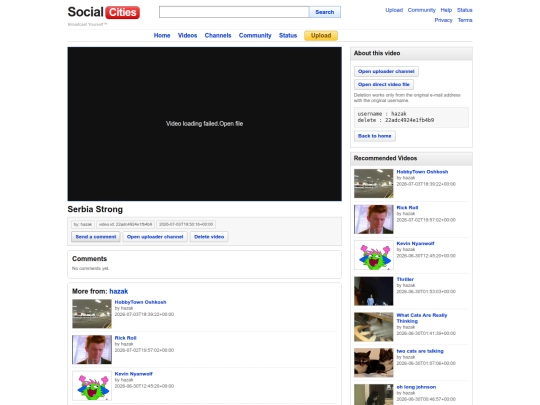Click the Delete video button
Viewport: 540px width, 405px height.
(x=209, y=237)
